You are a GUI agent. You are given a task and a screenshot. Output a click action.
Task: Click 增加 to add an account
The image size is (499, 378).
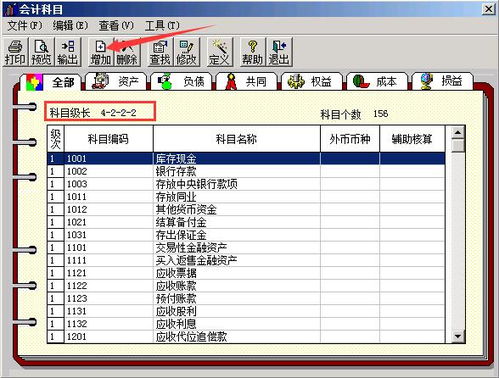pos(101,52)
